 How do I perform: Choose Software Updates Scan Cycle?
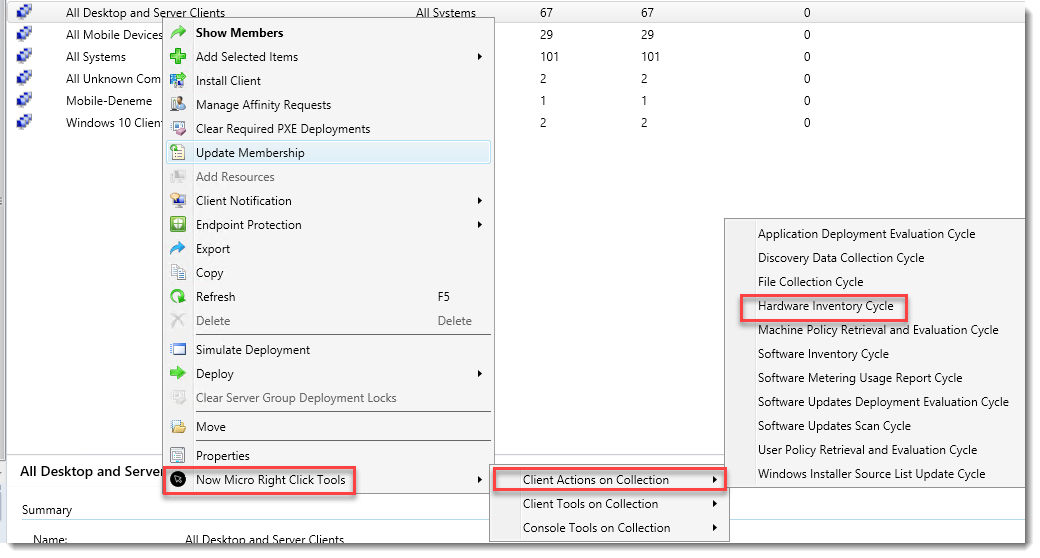point(834,426)
